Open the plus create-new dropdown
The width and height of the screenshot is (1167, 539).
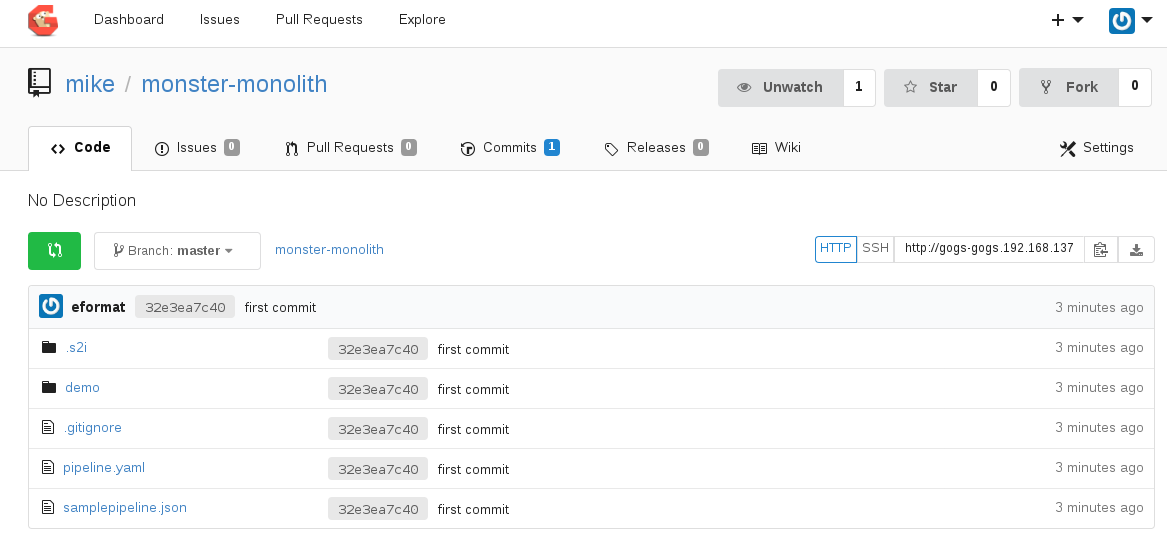pyautogui.click(x=1067, y=20)
